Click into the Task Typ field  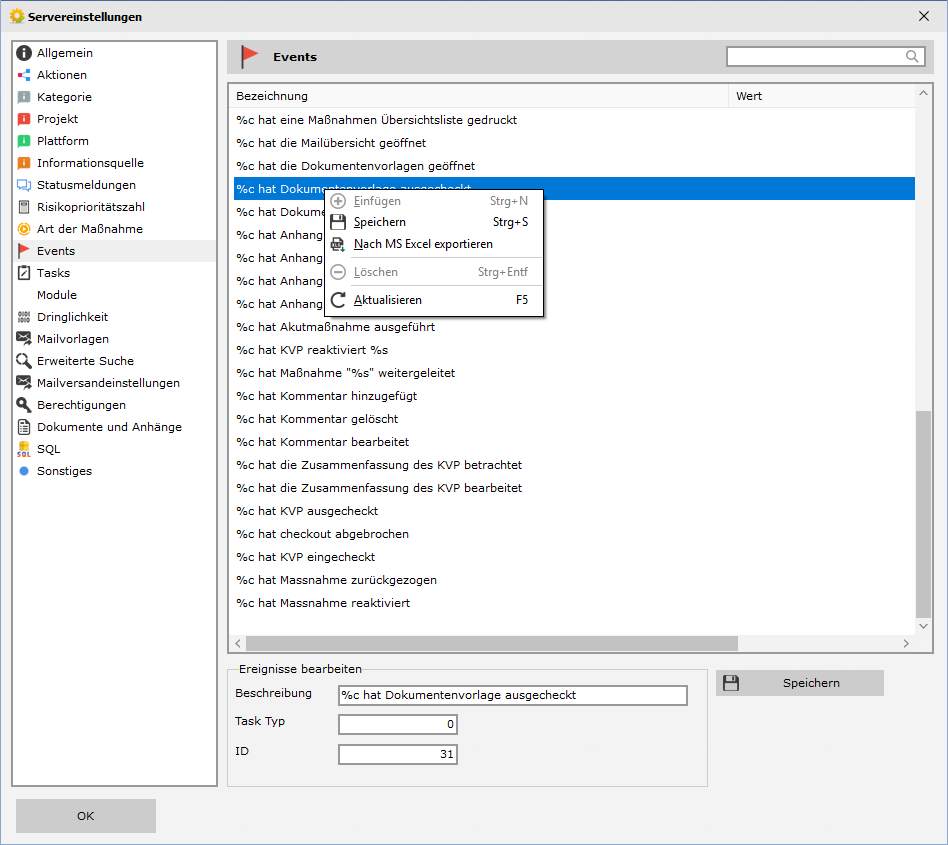coord(398,724)
